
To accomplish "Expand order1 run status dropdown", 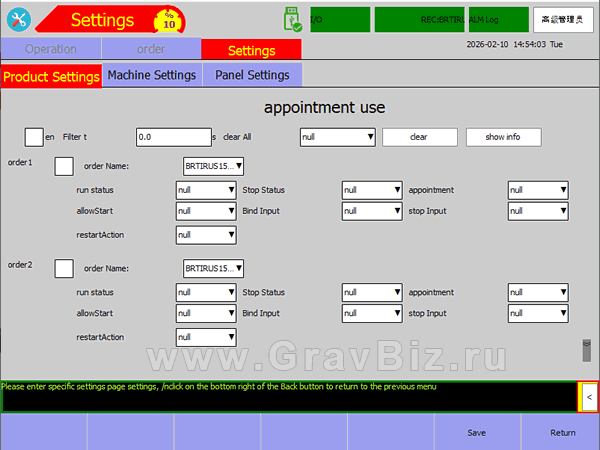I will coord(206,189).
